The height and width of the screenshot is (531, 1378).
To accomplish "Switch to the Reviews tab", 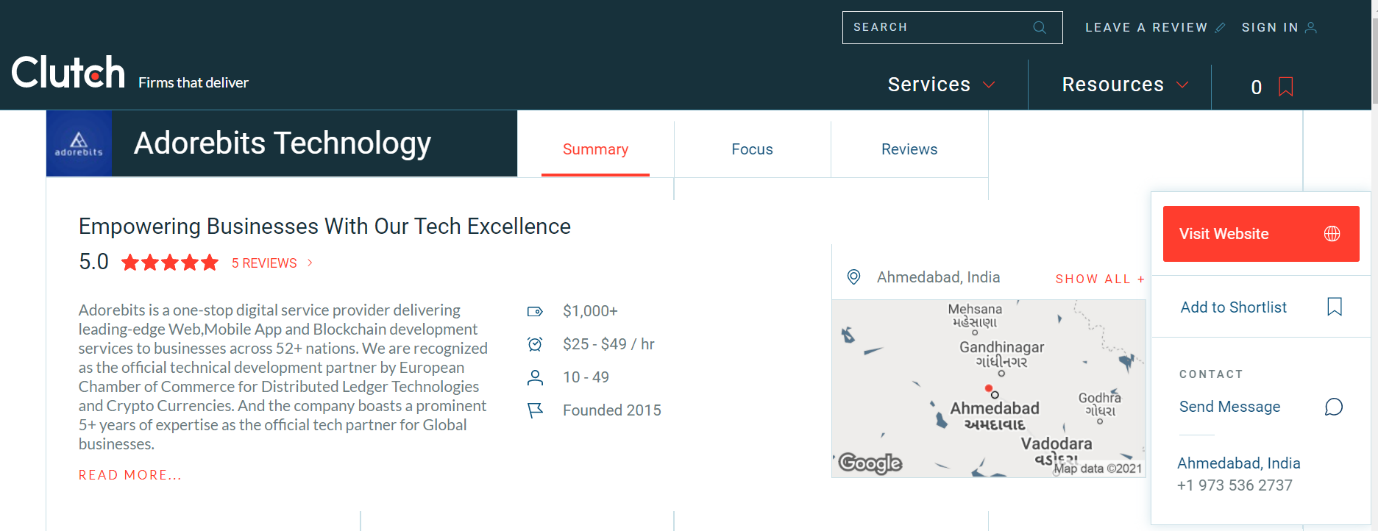I will tap(910, 149).
